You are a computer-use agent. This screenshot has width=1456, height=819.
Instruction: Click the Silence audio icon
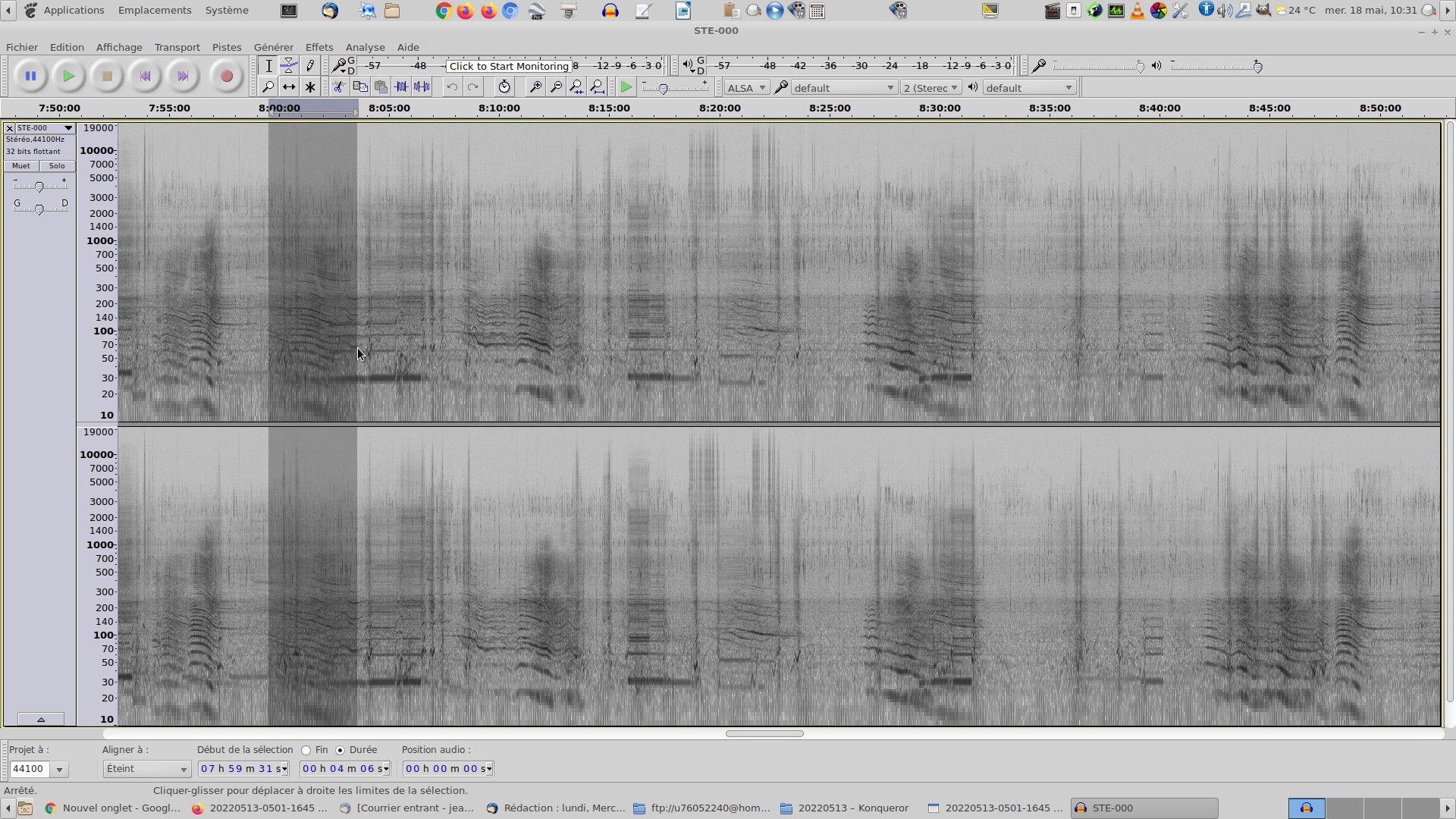click(422, 87)
